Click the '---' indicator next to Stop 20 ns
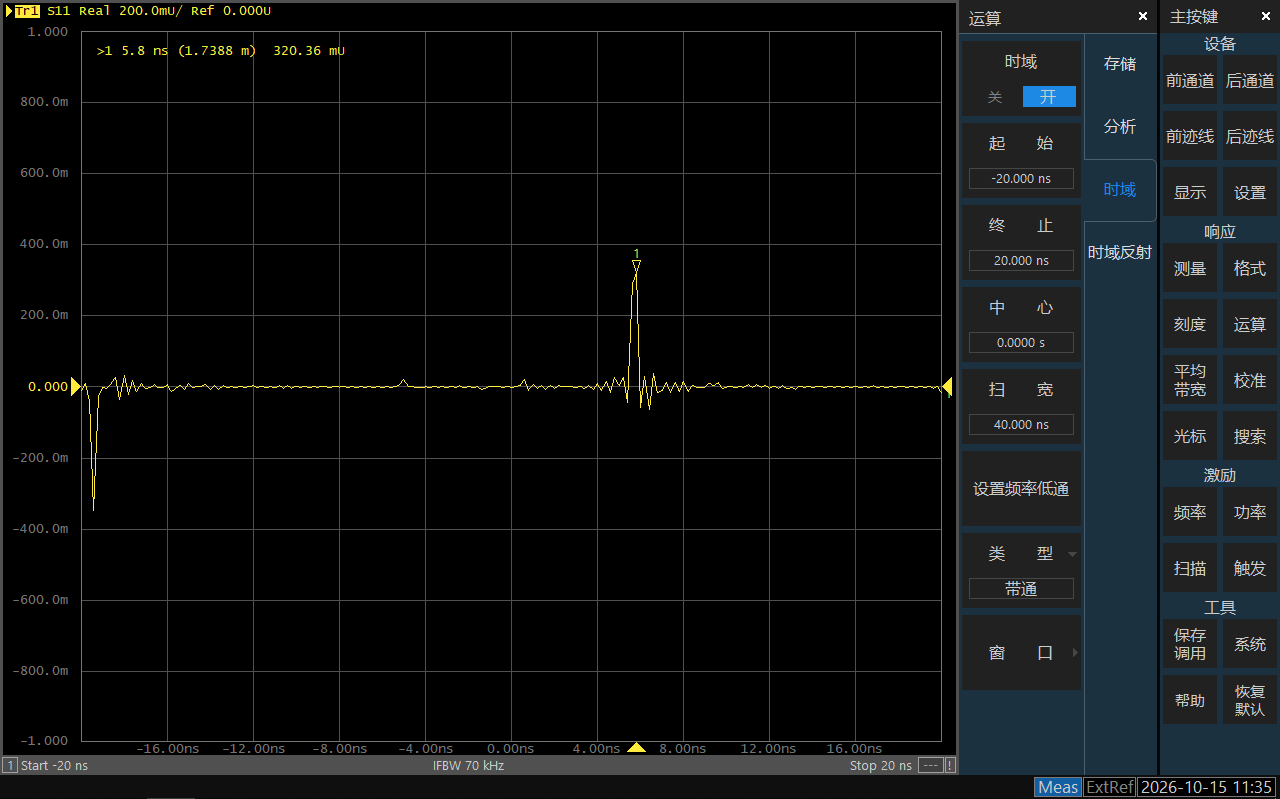 pyautogui.click(x=930, y=766)
